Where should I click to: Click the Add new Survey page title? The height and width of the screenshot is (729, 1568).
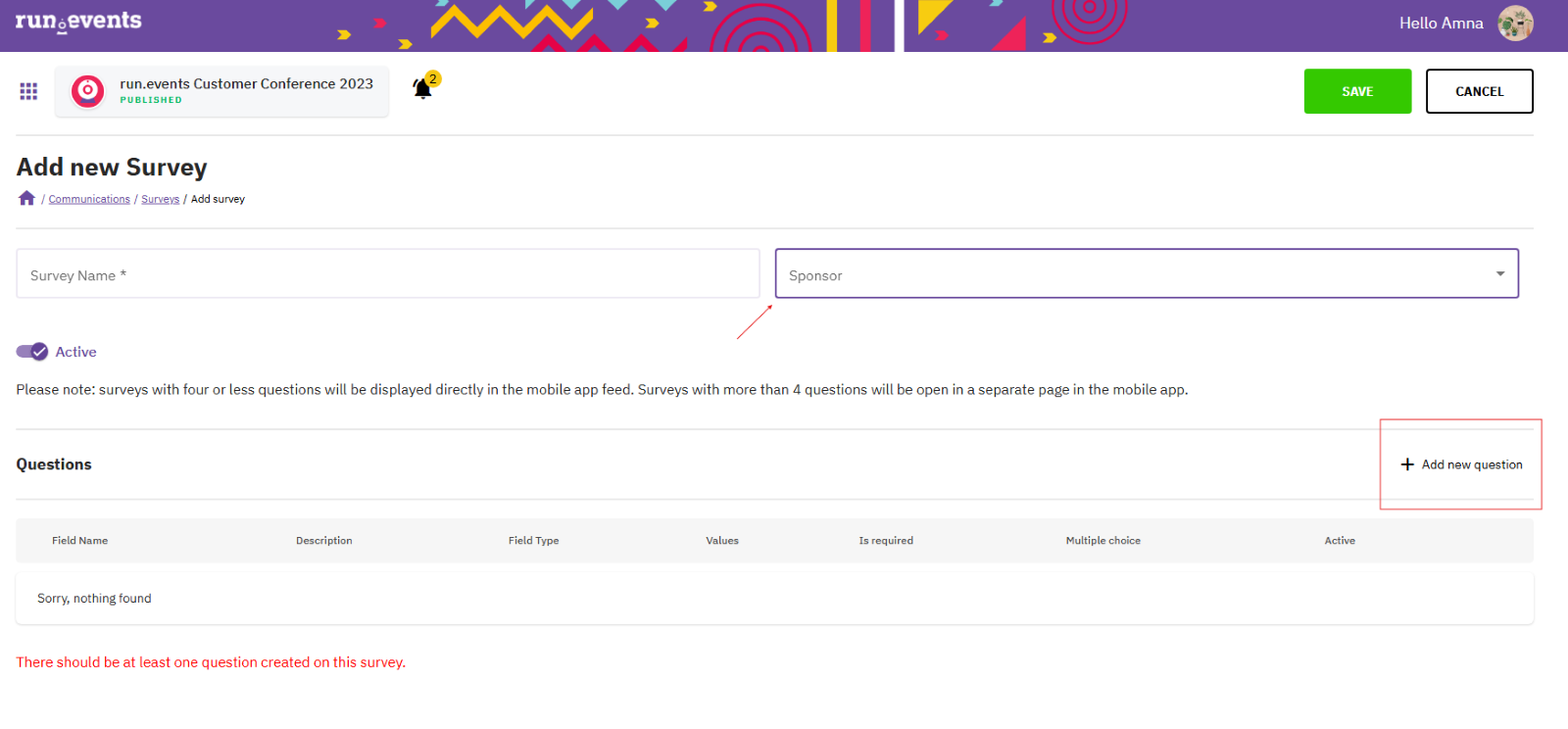112,168
